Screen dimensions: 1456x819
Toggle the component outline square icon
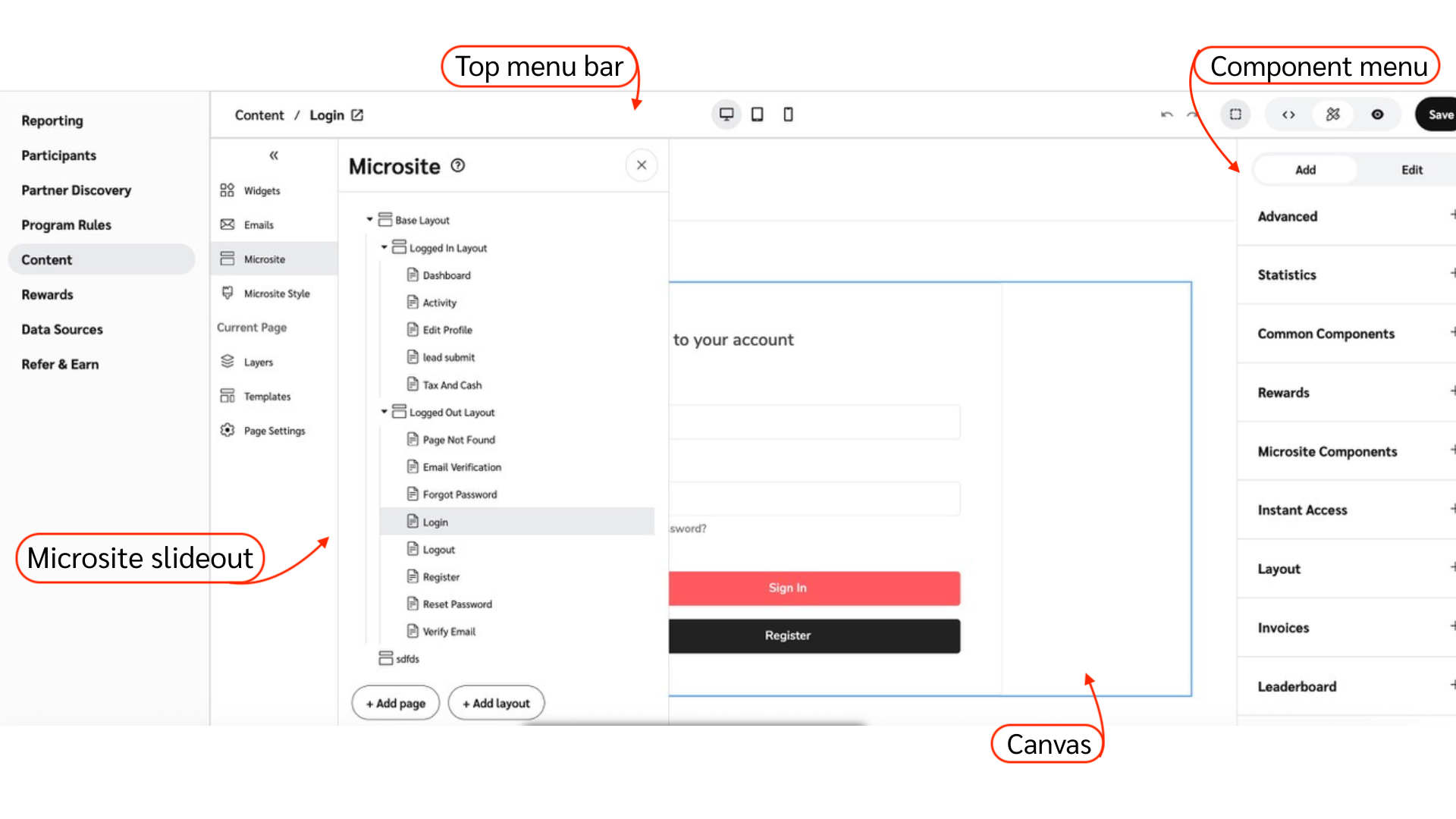tap(1235, 115)
